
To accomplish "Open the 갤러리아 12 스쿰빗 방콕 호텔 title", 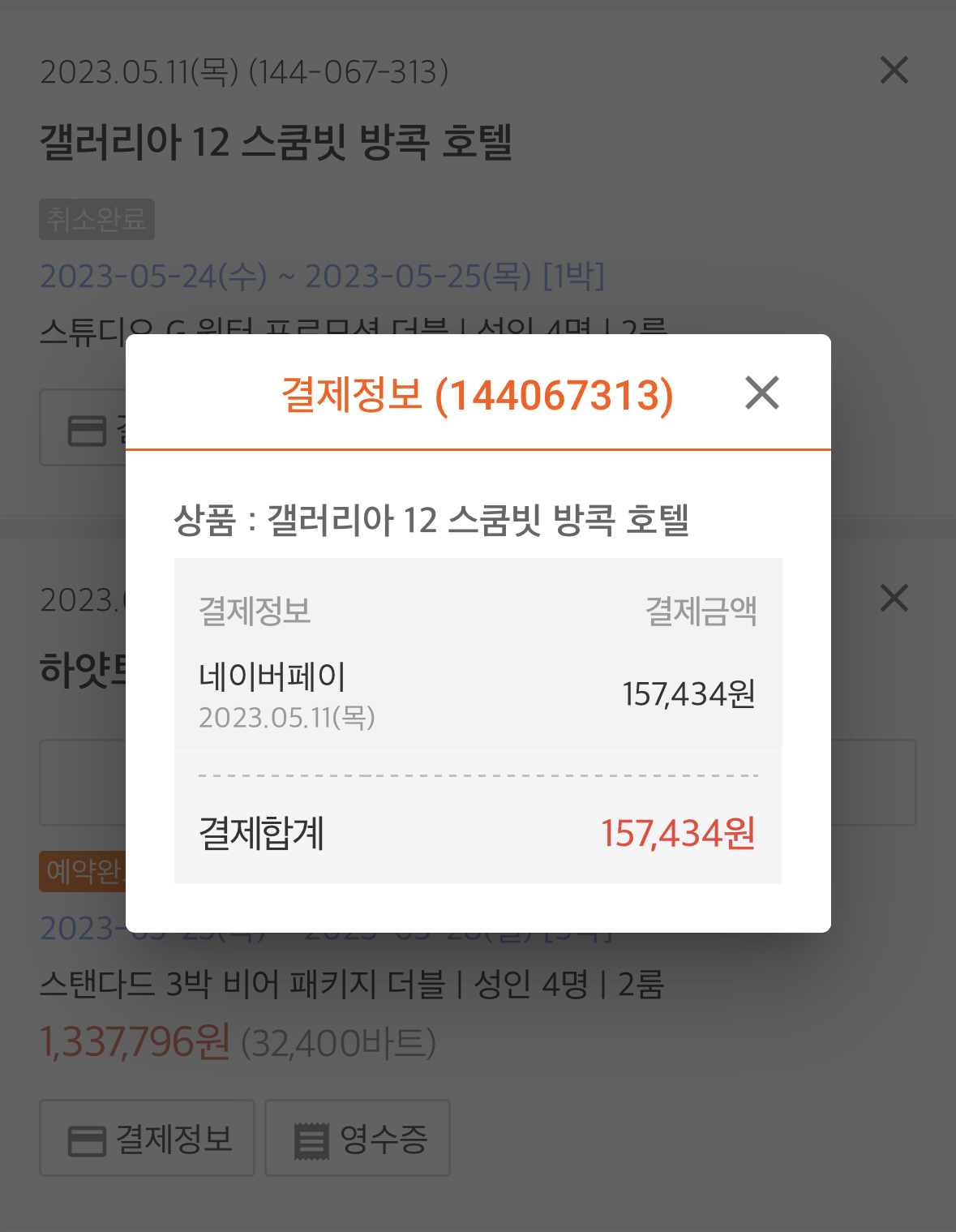I will tap(276, 143).
